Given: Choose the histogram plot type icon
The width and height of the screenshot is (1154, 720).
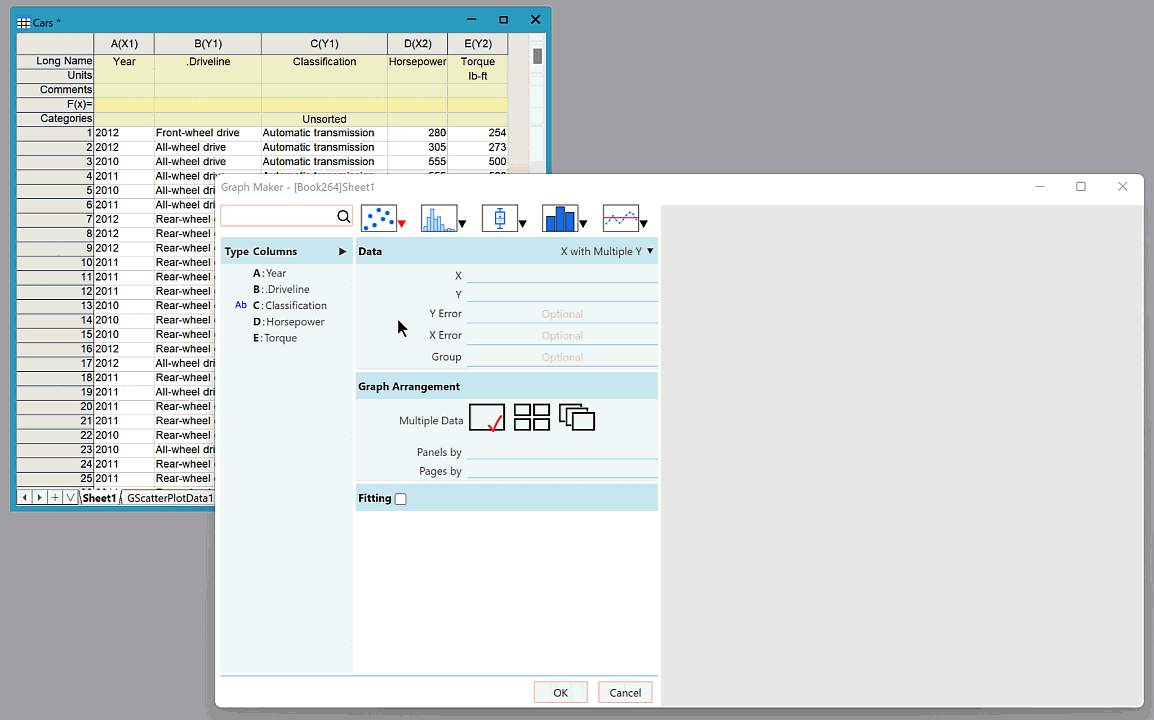Looking at the screenshot, I should (x=438, y=218).
